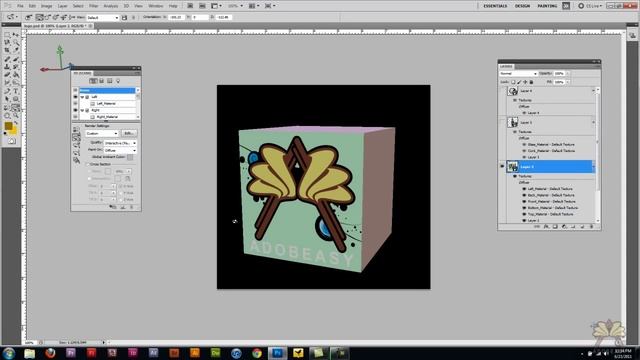Open the Window menu
The width and height of the screenshot is (640, 360).
point(156,6)
